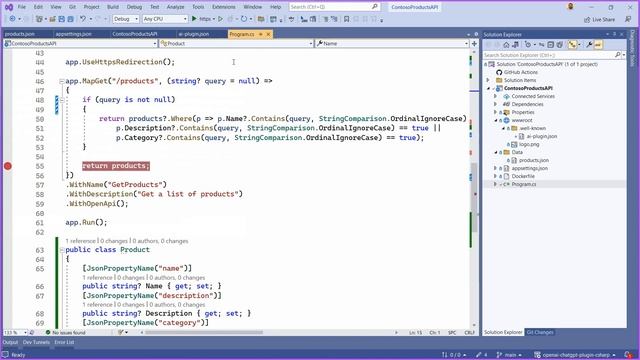Pin the Program.cs tab

pos(260,34)
